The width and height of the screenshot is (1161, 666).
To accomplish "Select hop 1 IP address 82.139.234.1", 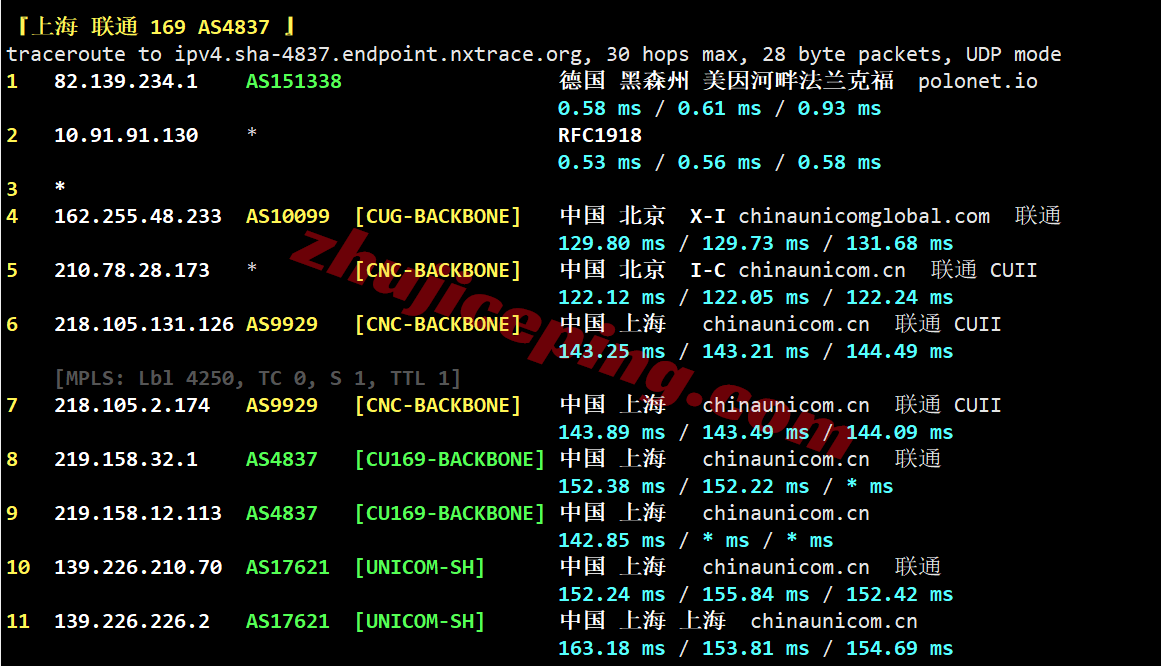I will click(126, 81).
